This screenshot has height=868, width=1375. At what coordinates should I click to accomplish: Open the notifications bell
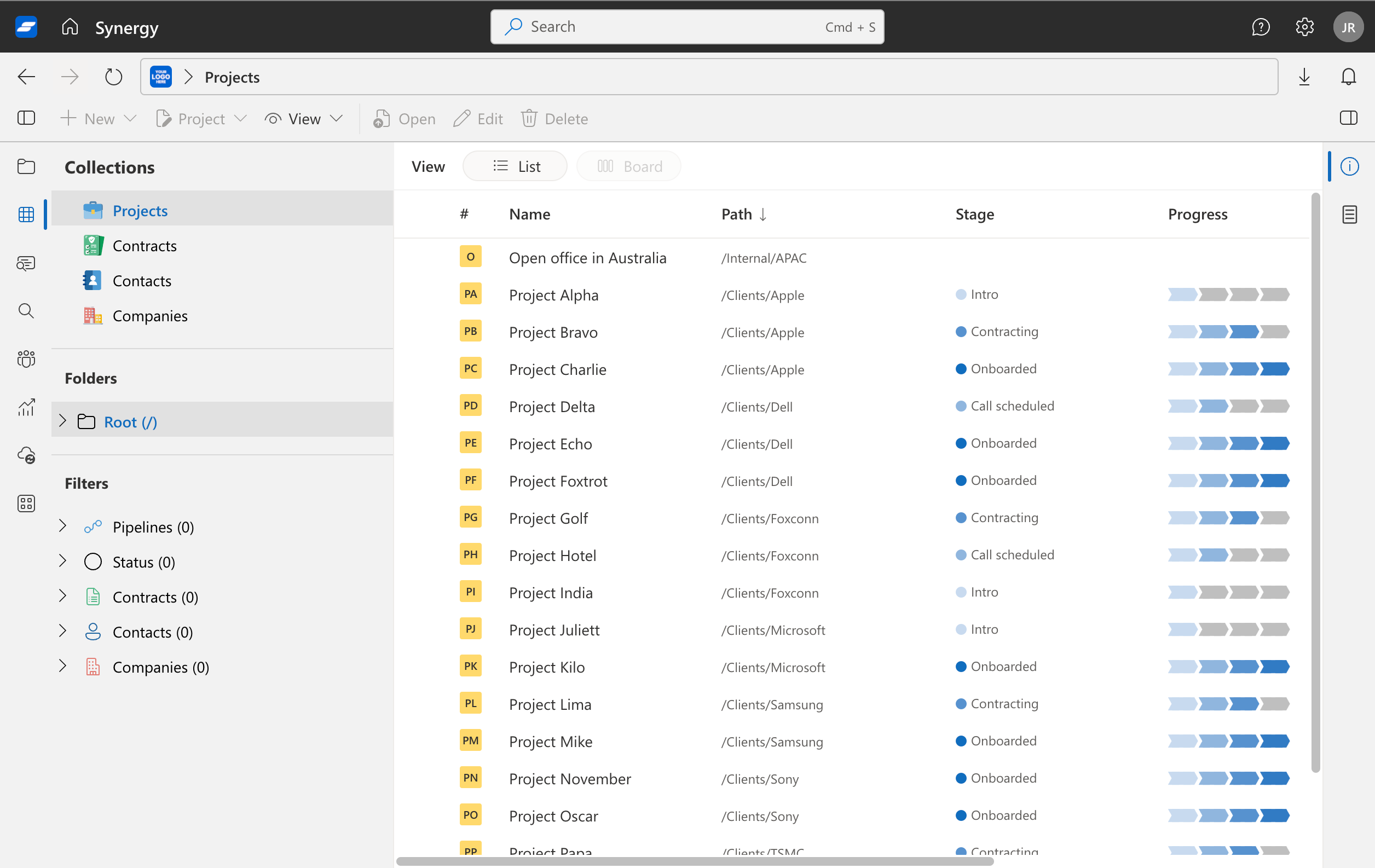pyautogui.click(x=1348, y=77)
